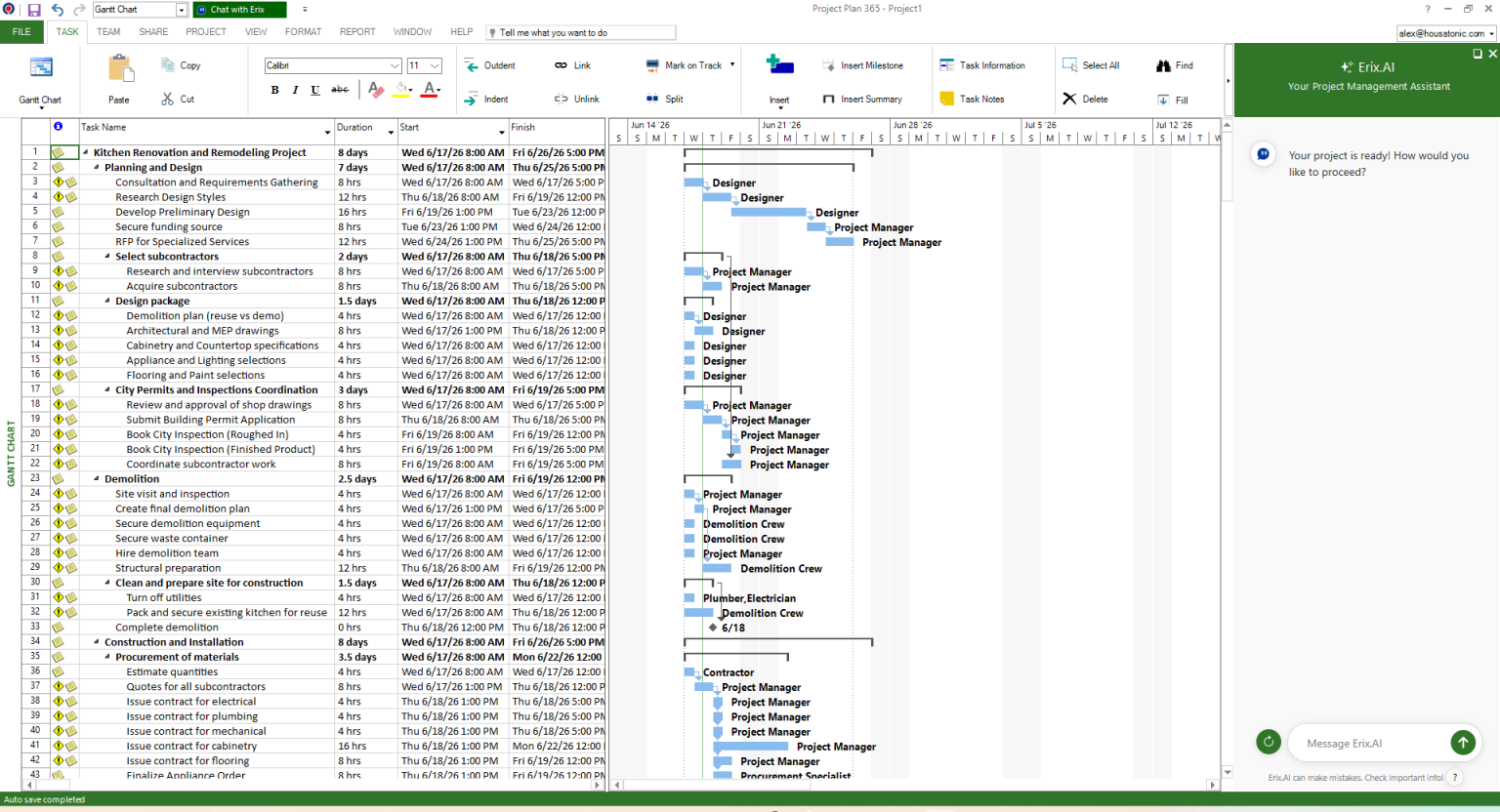Viewport: 1500px width, 812px height.
Task: Click the Insert Summary button
Action: pyautogui.click(x=862, y=99)
